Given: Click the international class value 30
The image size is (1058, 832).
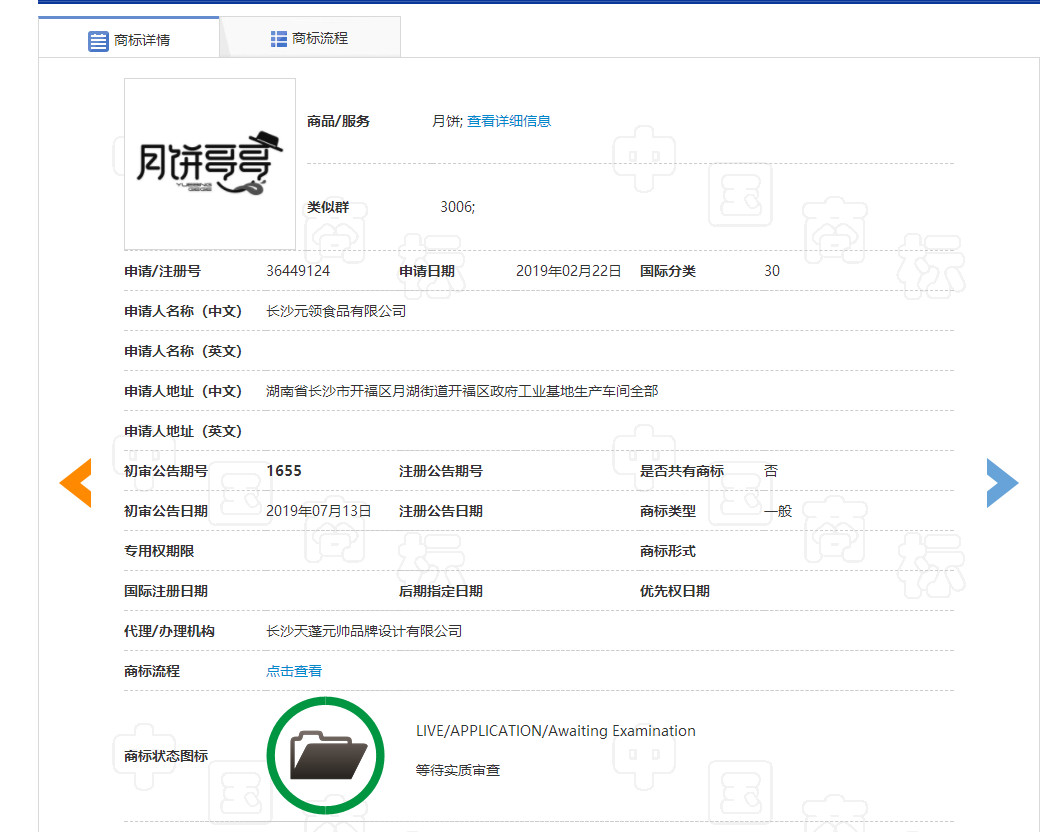Looking at the screenshot, I should point(772,271).
